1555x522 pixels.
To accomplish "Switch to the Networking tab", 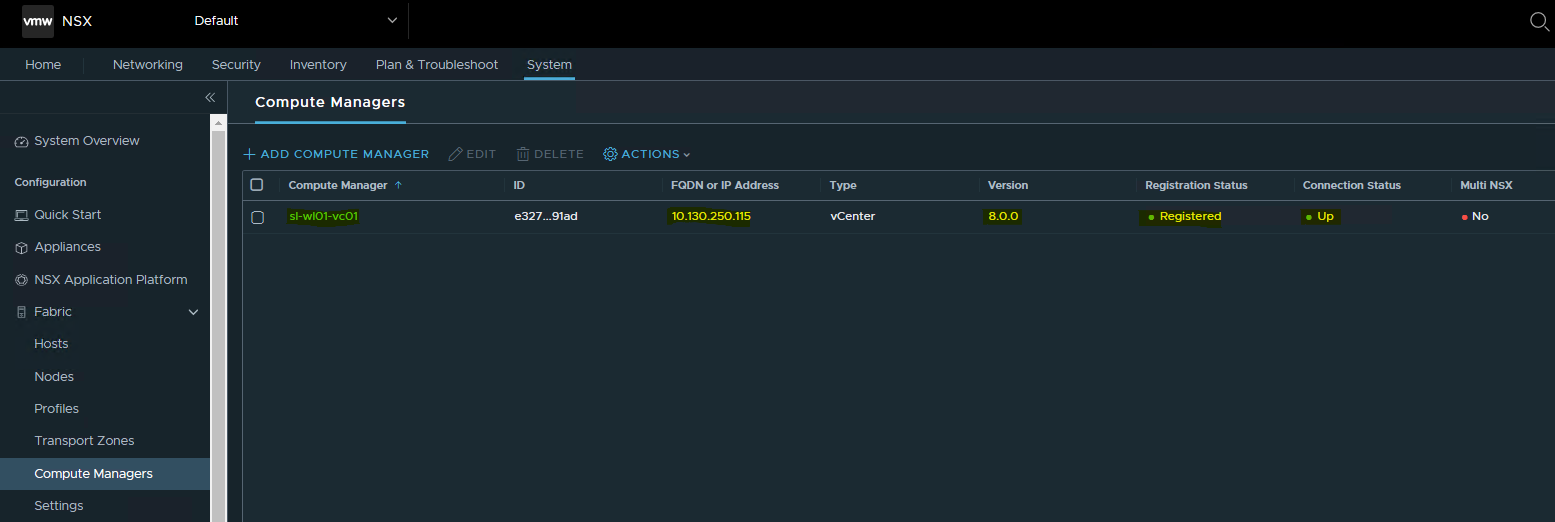I will click(148, 64).
